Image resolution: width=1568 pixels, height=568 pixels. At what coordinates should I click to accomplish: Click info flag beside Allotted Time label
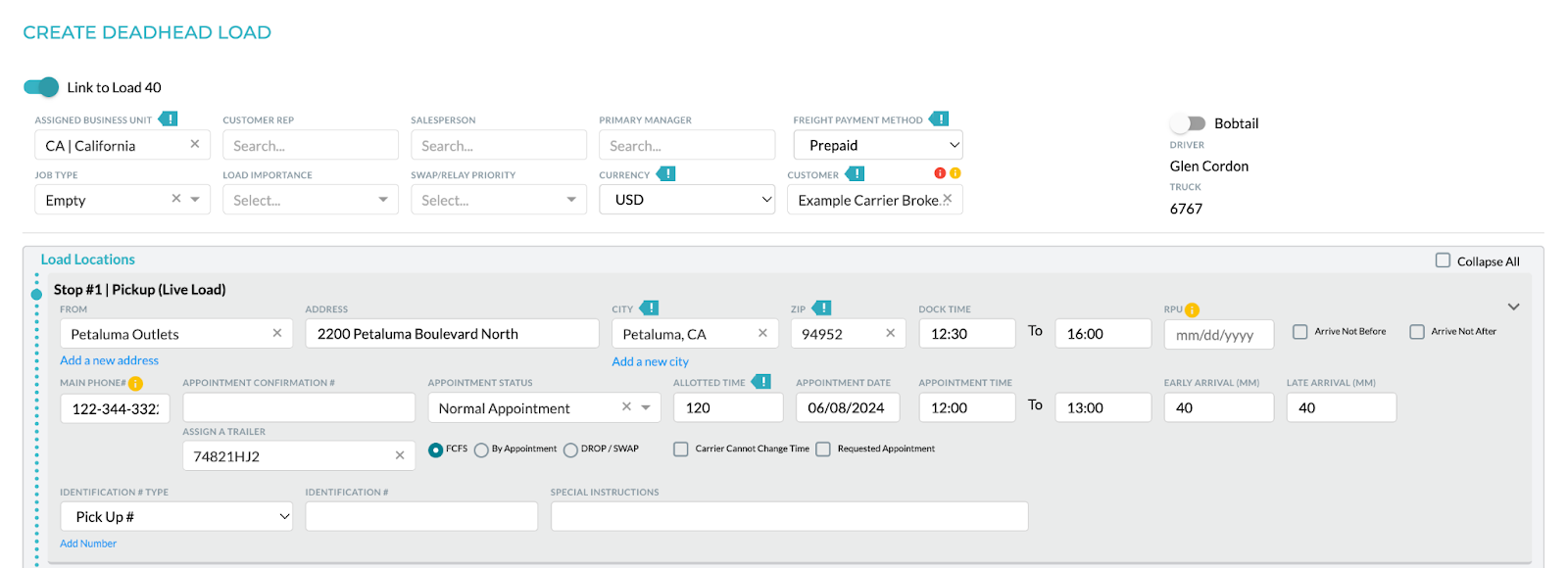(x=760, y=382)
